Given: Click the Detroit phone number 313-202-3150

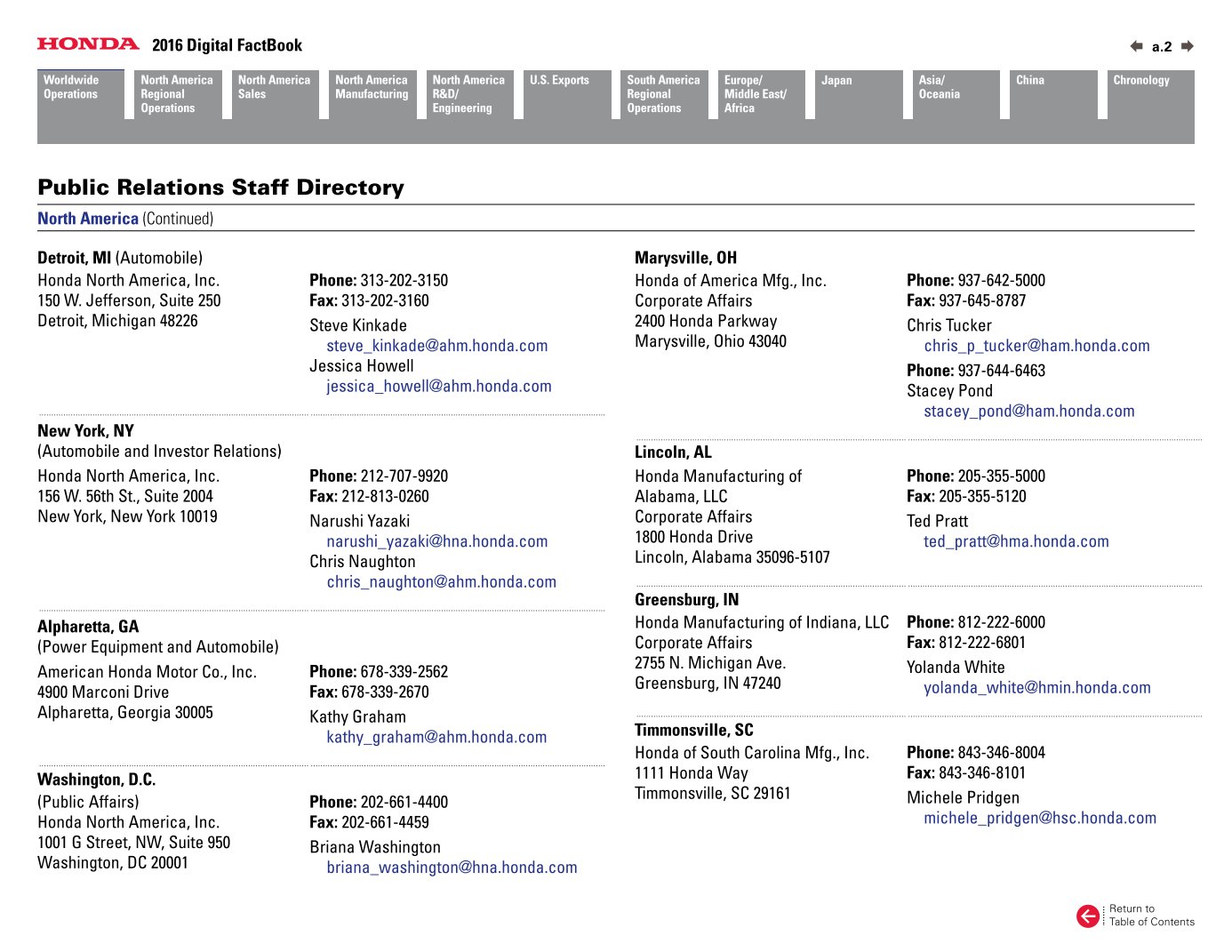Looking at the screenshot, I should [x=404, y=281].
